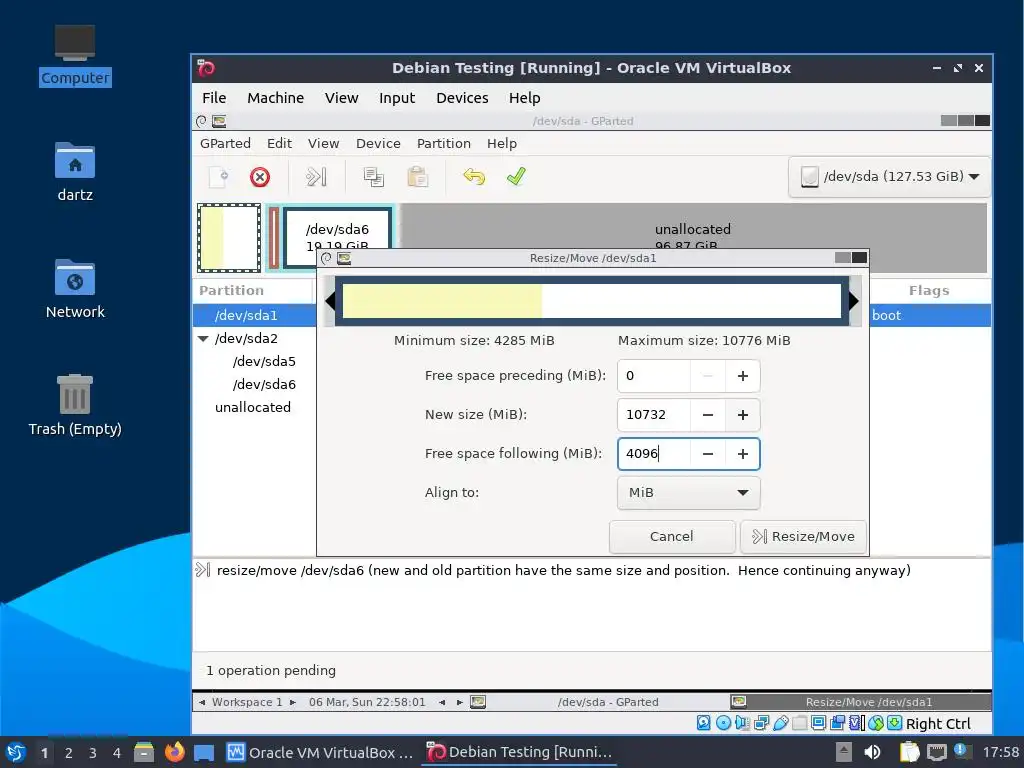Open the VirtualBox Devices menu
The height and width of the screenshot is (768, 1024).
pyautogui.click(x=462, y=98)
